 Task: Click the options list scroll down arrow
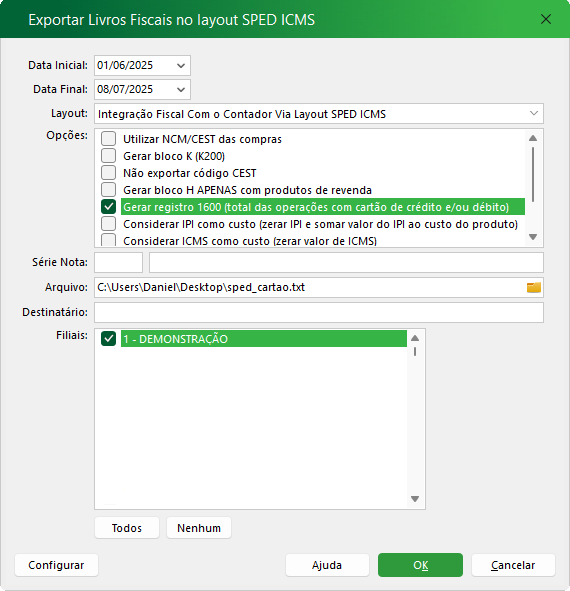[x=533, y=237]
